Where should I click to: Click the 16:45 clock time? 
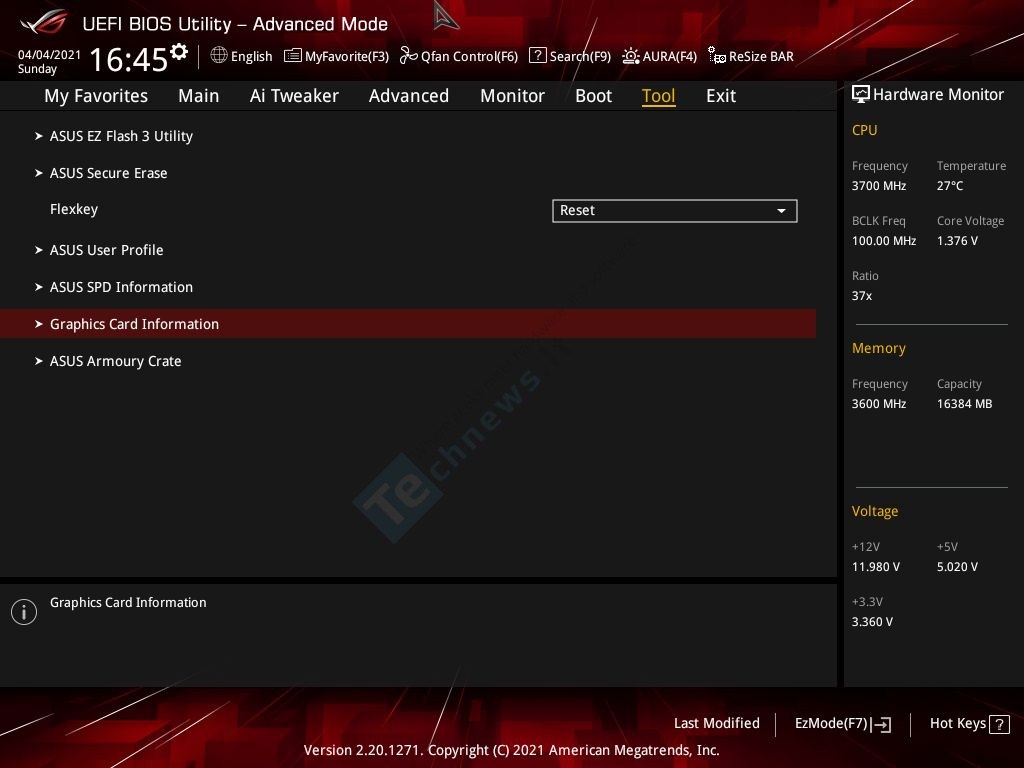point(129,59)
